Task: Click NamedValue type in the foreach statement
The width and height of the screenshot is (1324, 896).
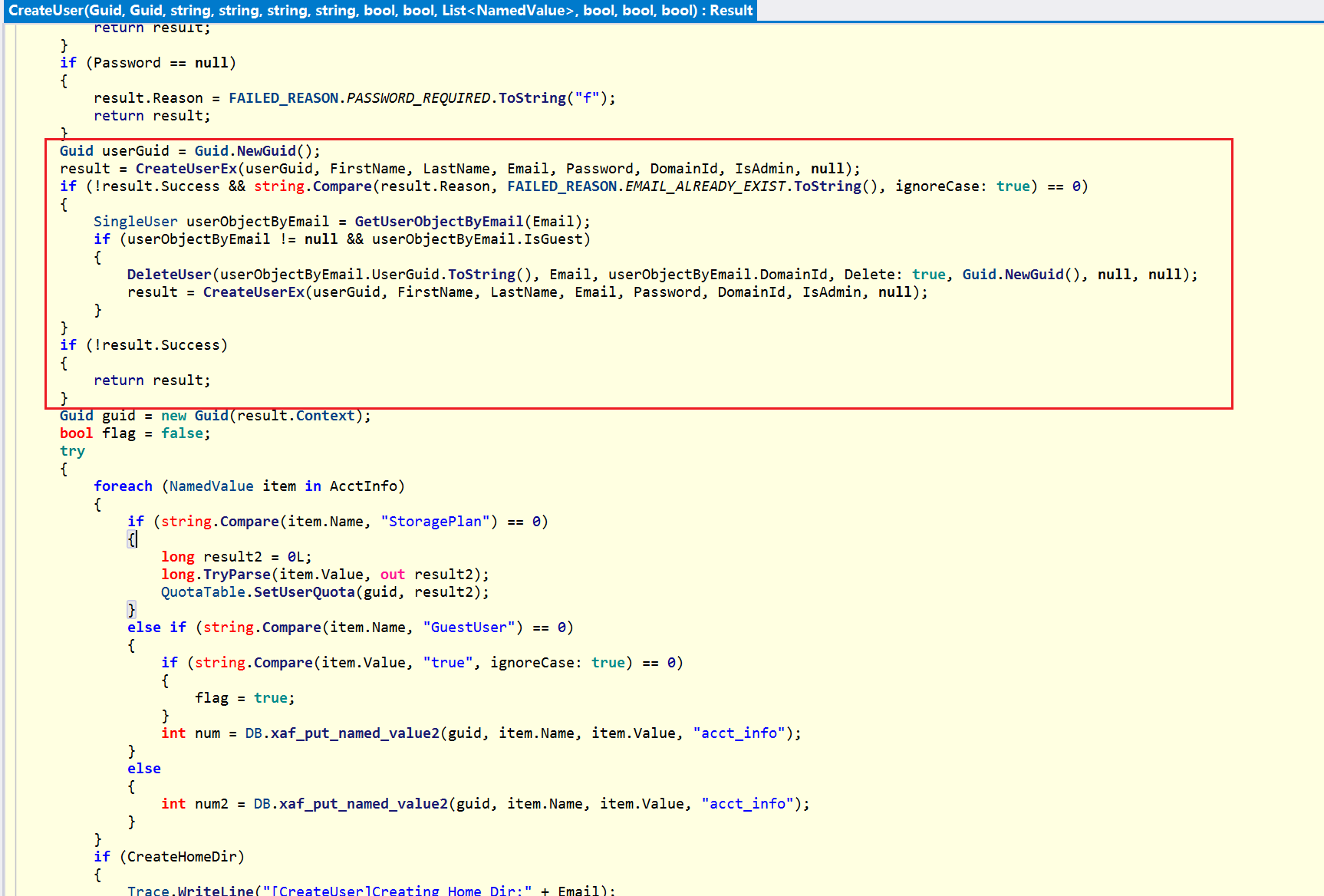Action: click(211, 486)
